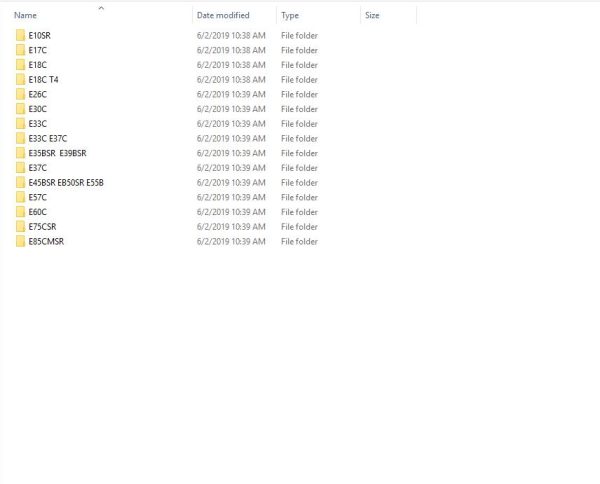Click the E18C T4 folder icon

tap(21, 80)
